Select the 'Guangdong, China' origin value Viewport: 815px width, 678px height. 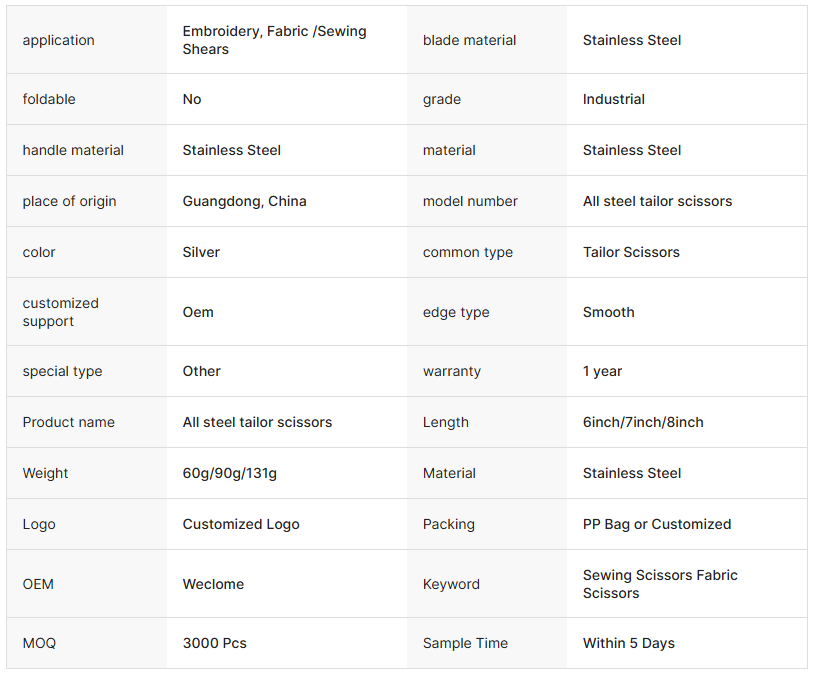(x=244, y=201)
